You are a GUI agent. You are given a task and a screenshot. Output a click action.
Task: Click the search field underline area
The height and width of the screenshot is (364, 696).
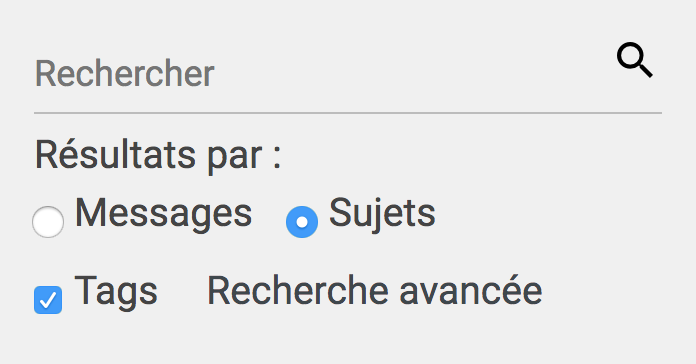[348, 113]
